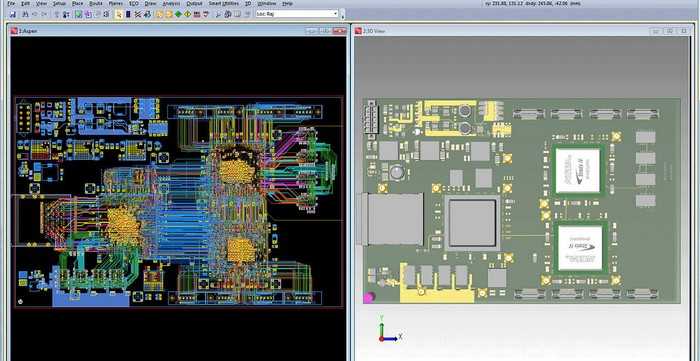The height and width of the screenshot is (361, 700).
Task: Open the Output menu
Action: [x=194, y=4]
